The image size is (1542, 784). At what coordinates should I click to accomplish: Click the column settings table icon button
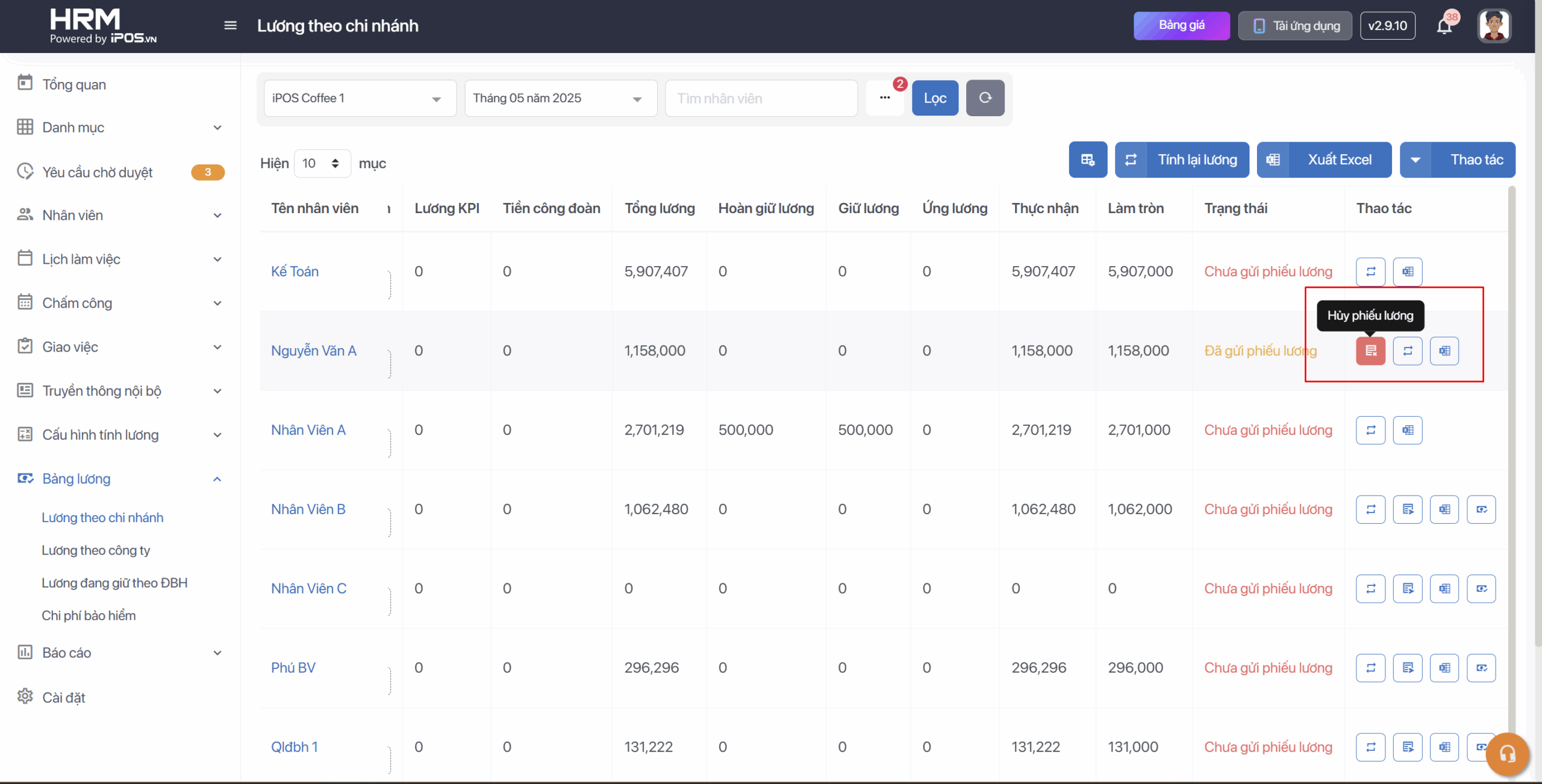click(x=1087, y=160)
